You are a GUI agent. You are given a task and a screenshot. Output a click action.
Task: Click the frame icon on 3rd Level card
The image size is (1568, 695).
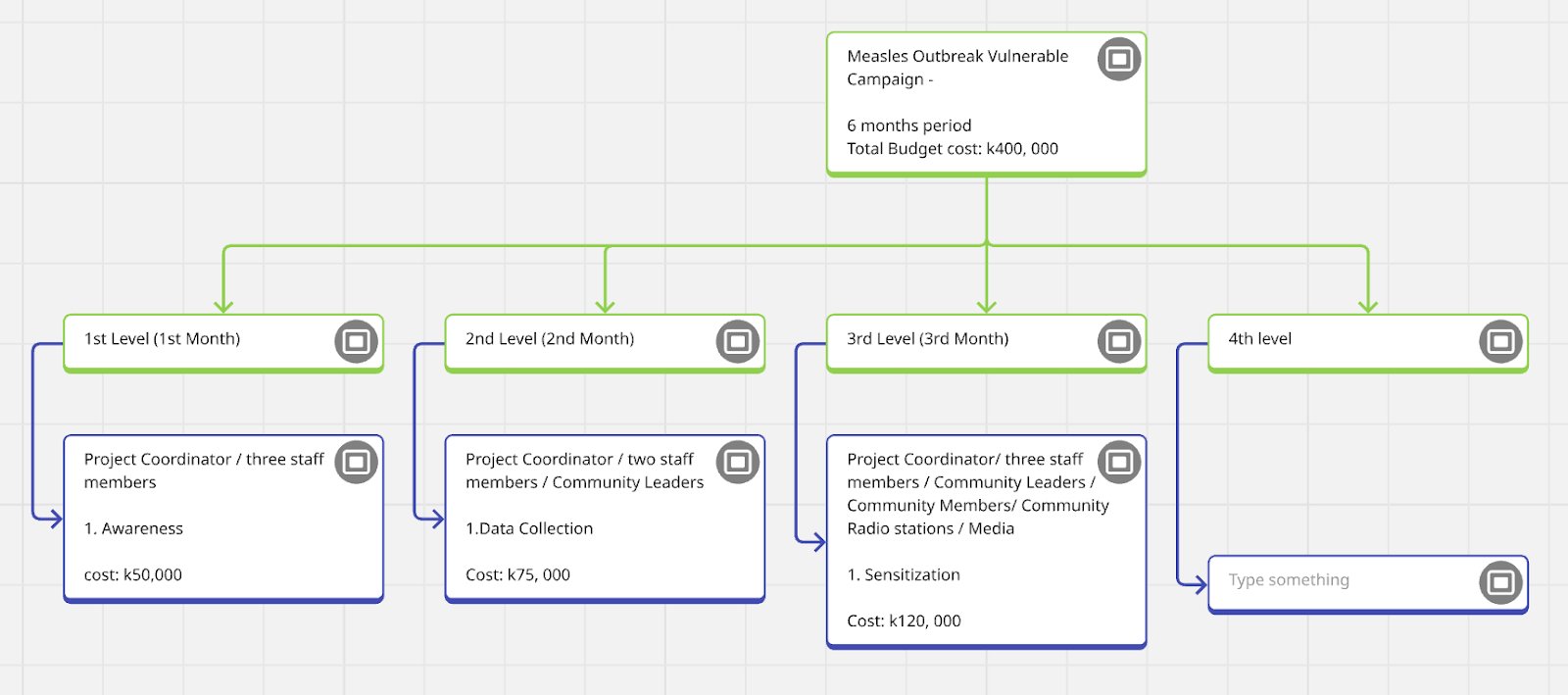pos(1119,342)
